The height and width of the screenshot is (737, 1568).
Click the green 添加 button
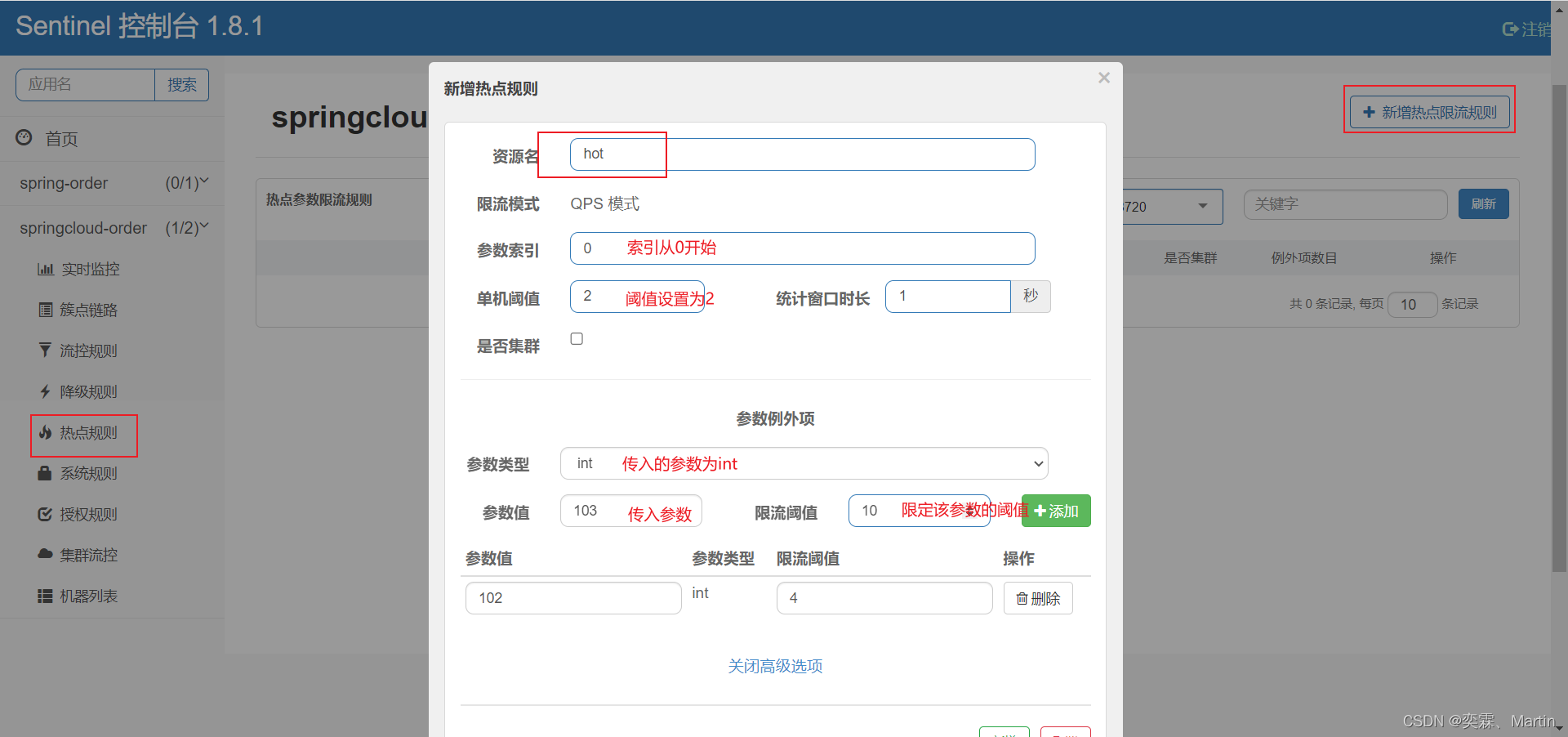click(1056, 511)
